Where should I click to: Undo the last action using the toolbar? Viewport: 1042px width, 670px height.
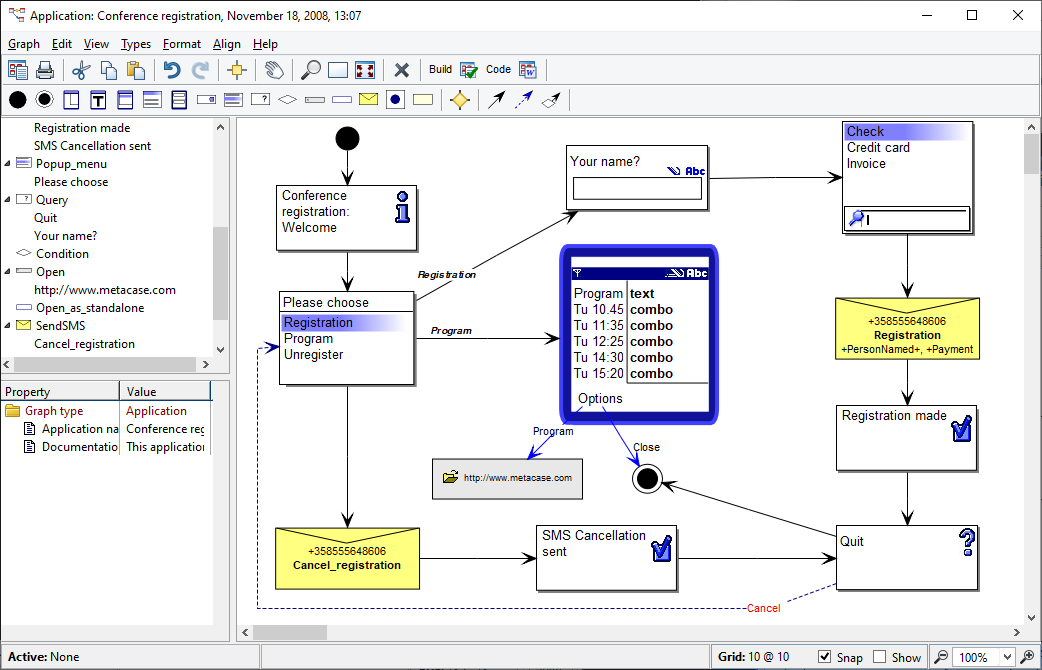[x=172, y=70]
